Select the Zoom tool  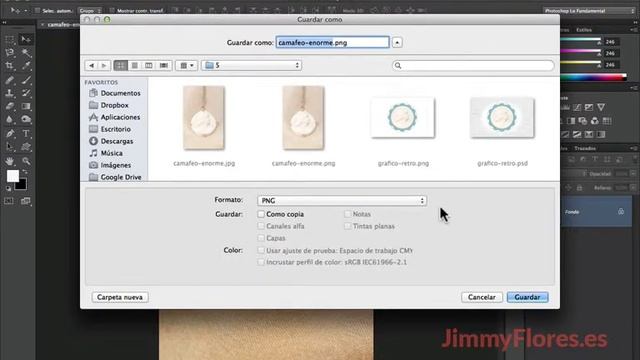coord(26,161)
